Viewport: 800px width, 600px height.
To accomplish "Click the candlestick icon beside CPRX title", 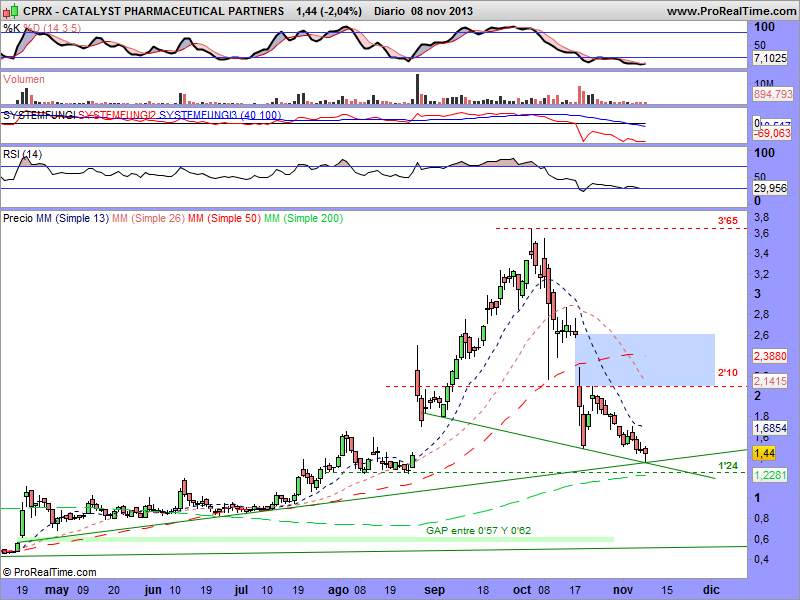I will point(11,11).
